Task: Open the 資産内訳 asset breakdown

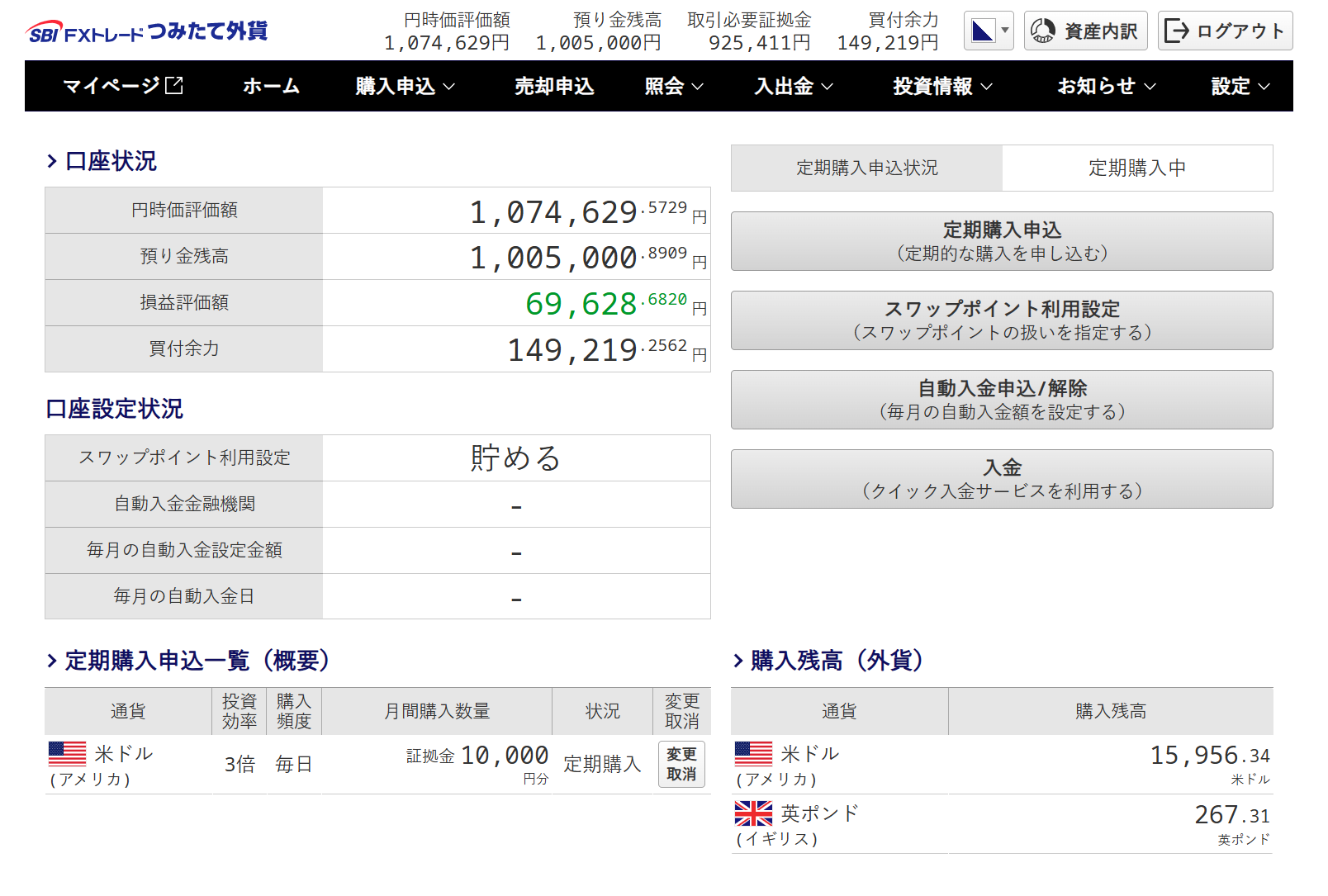Action: click(1085, 31)
